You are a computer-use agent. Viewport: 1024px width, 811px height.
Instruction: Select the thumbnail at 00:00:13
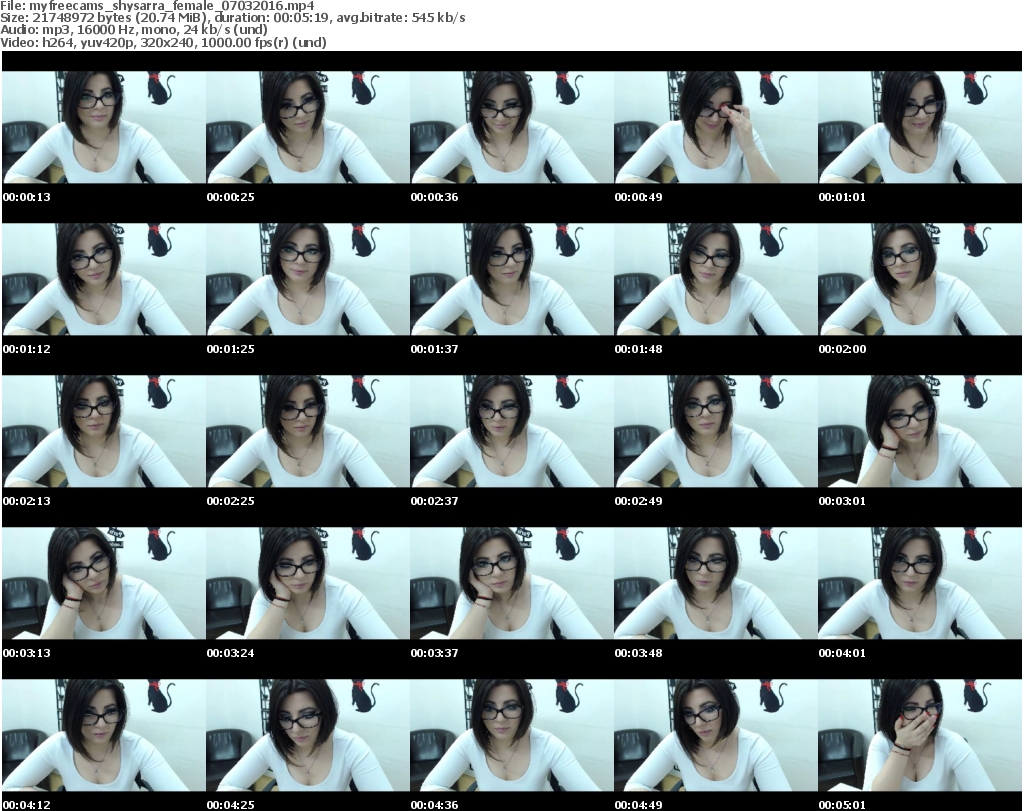coord(104,127)
